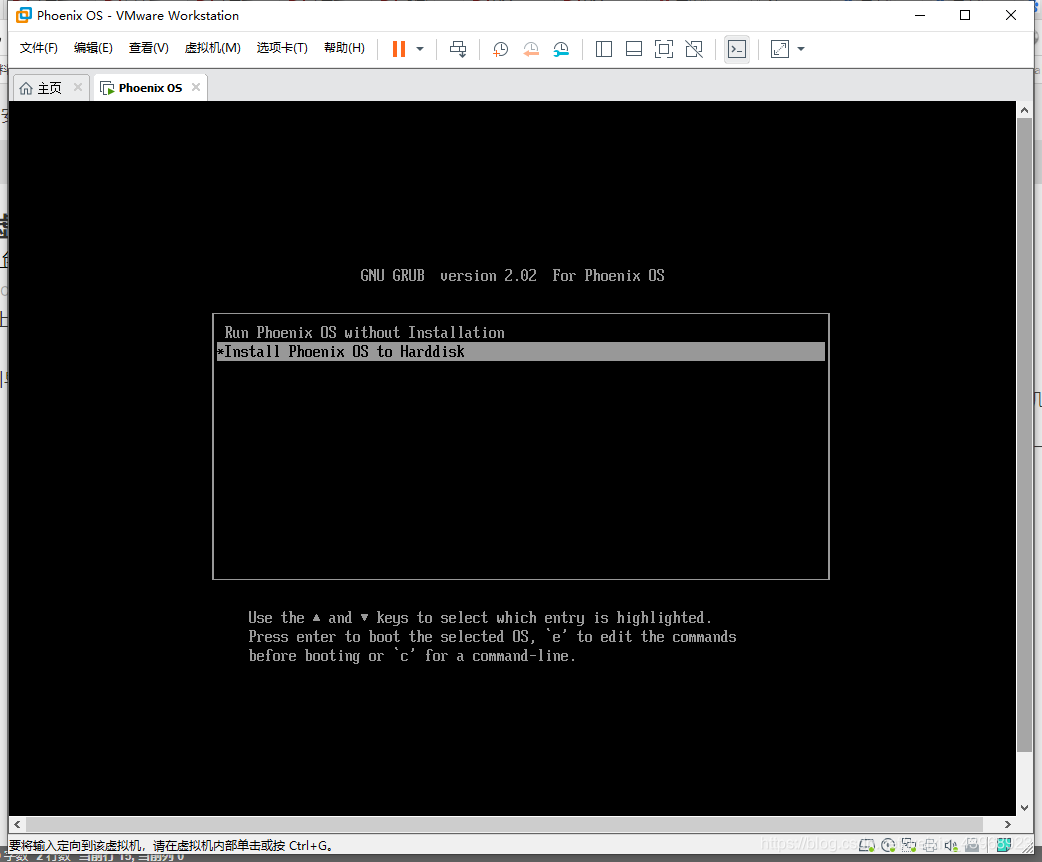
Task: Toggle the thumbnail bar view
Action: pos(634,49)
